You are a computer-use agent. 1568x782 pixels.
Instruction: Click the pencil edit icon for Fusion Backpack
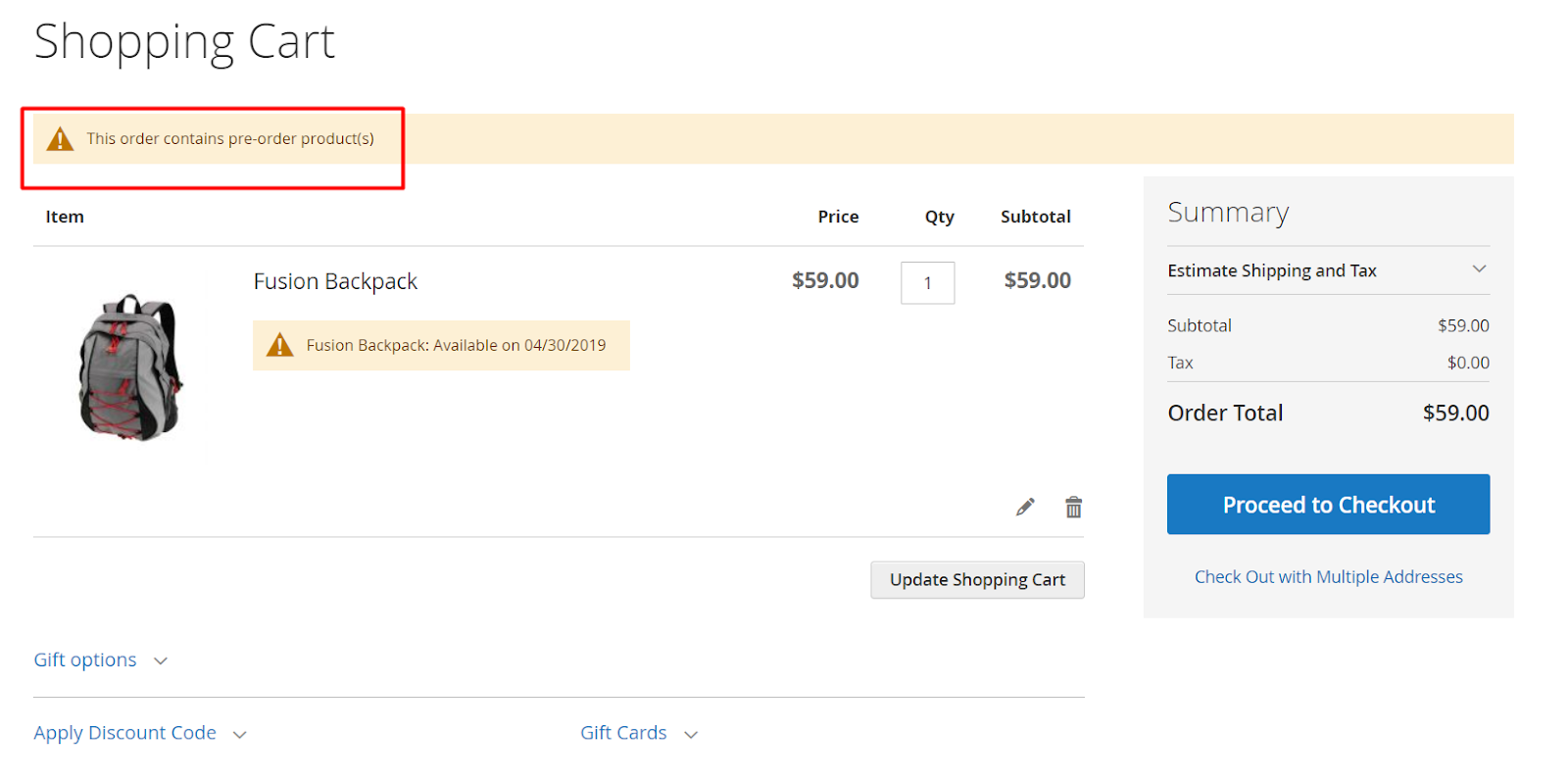1025,507
